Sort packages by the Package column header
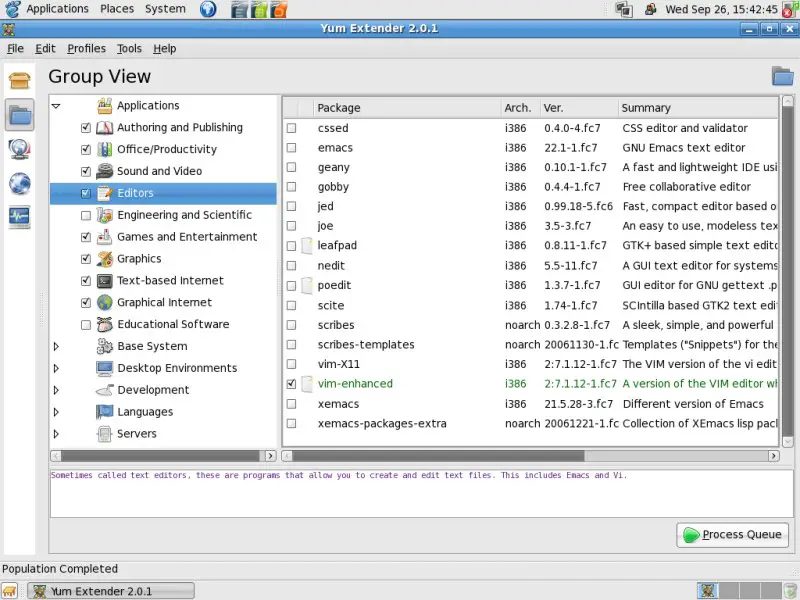 407,108
